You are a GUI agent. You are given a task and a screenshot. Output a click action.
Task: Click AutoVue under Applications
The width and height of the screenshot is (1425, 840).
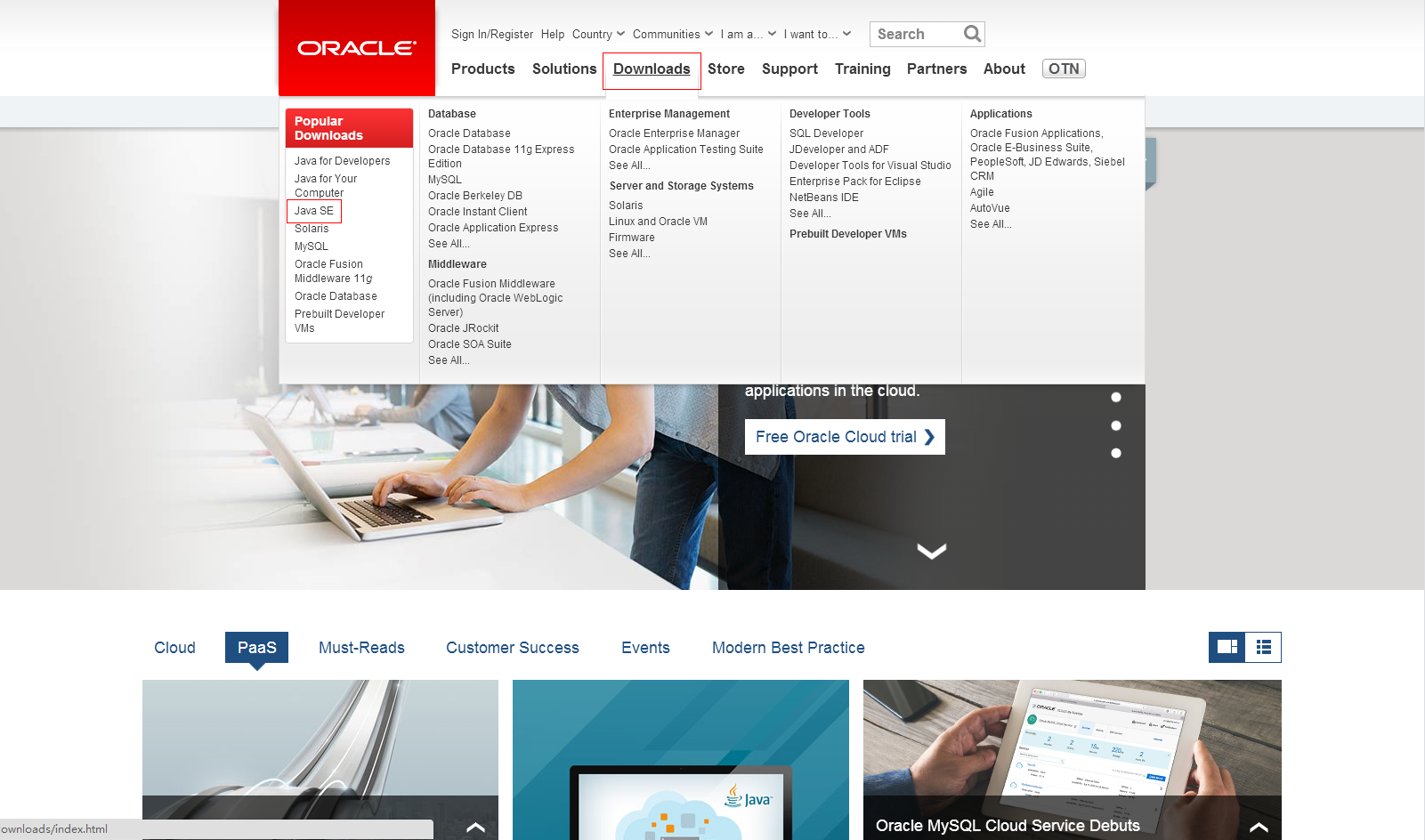click(990, 208)
